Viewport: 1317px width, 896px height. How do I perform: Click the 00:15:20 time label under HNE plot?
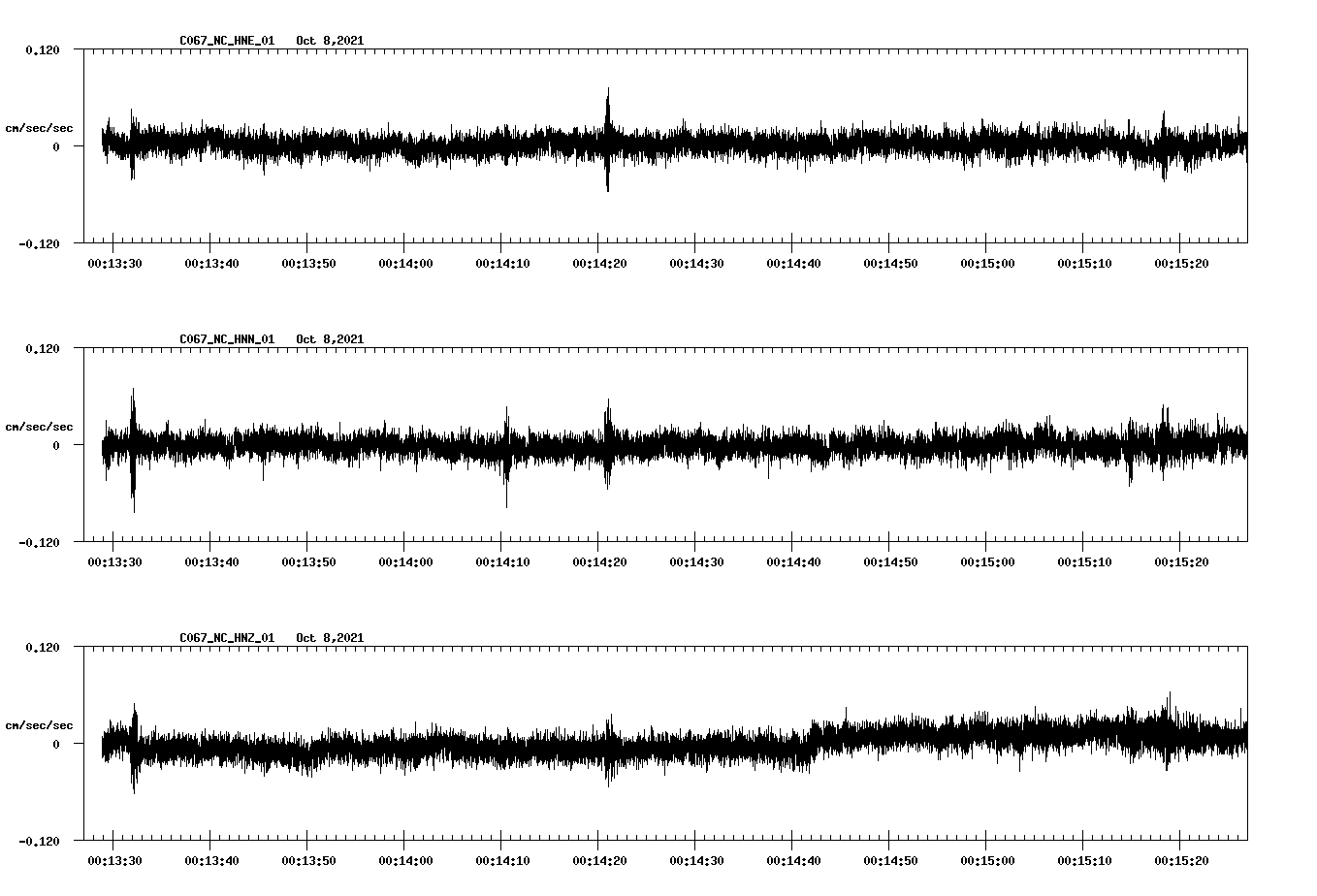(x=1181, y=264)
